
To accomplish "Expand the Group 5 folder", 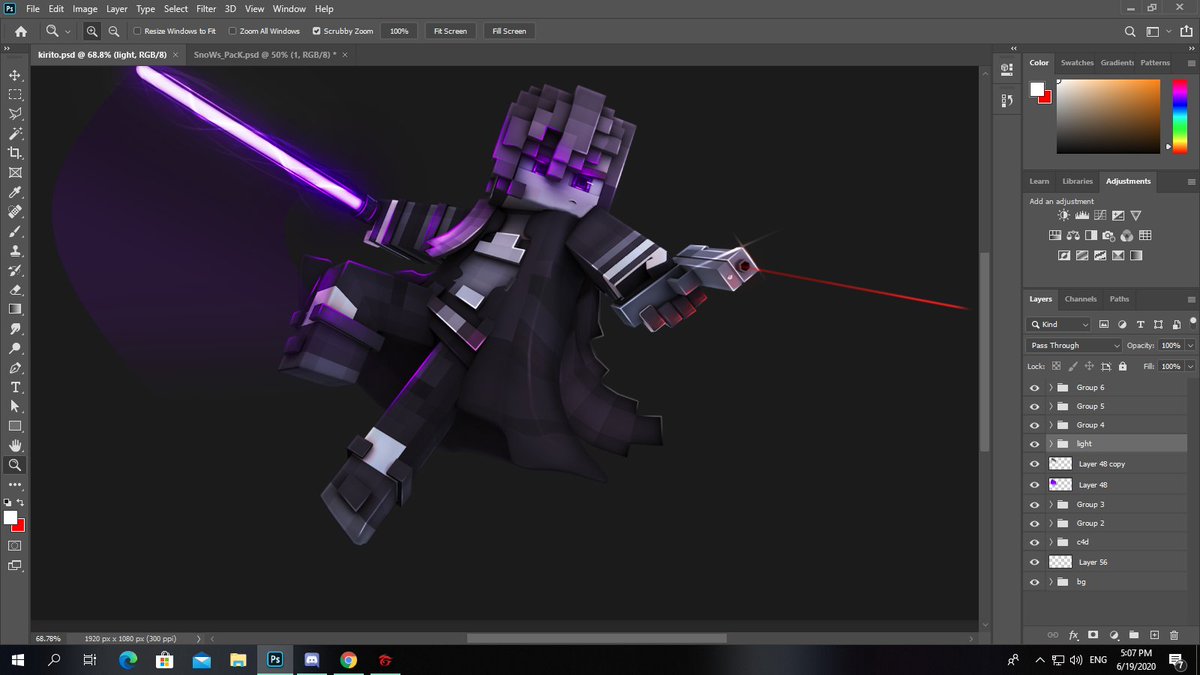I will click(1050, 406).
